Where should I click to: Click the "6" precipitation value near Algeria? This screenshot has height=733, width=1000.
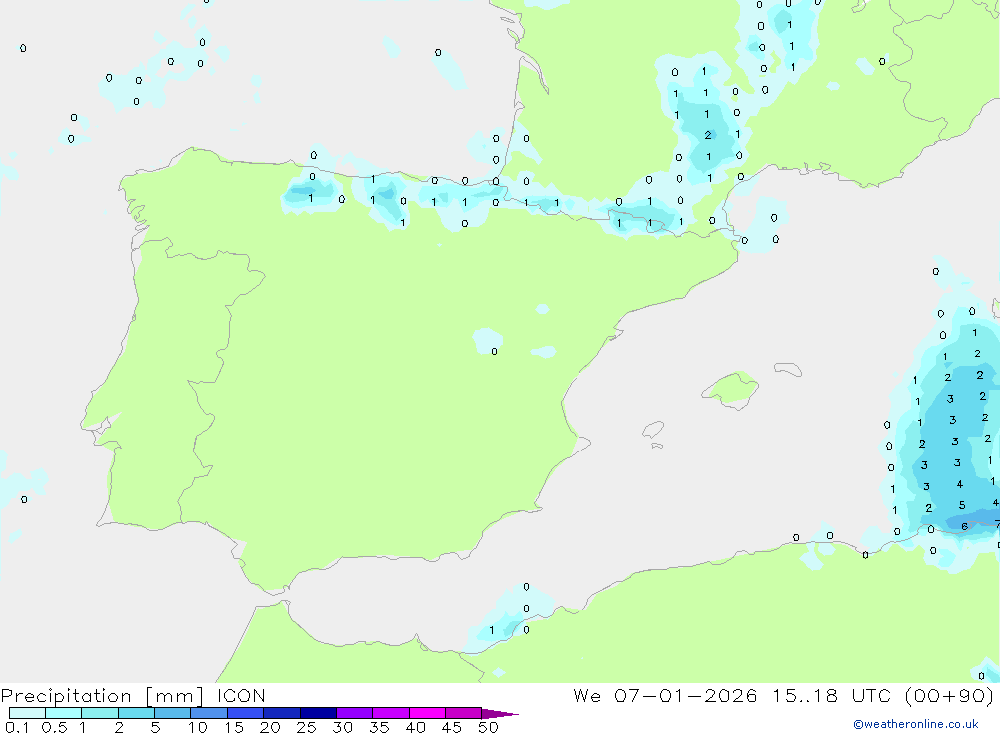point(964,526)
